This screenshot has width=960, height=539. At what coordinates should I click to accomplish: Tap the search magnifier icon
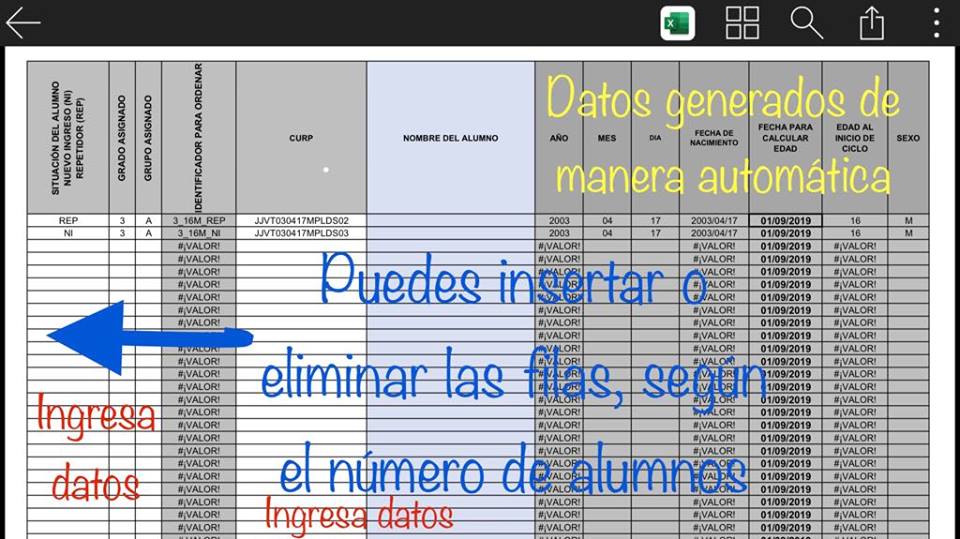tap(806, 23)
